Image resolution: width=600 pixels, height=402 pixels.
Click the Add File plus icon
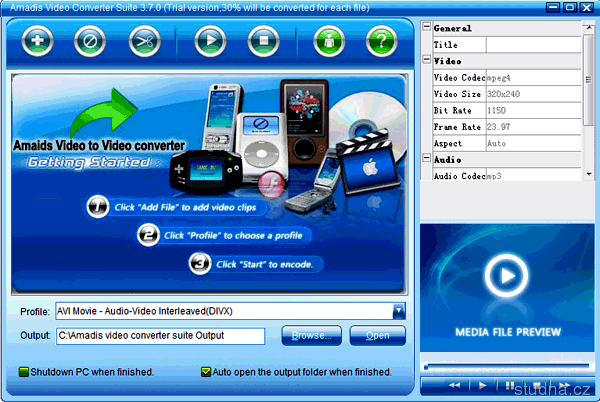pyautogui.click(x=37, y=41)
